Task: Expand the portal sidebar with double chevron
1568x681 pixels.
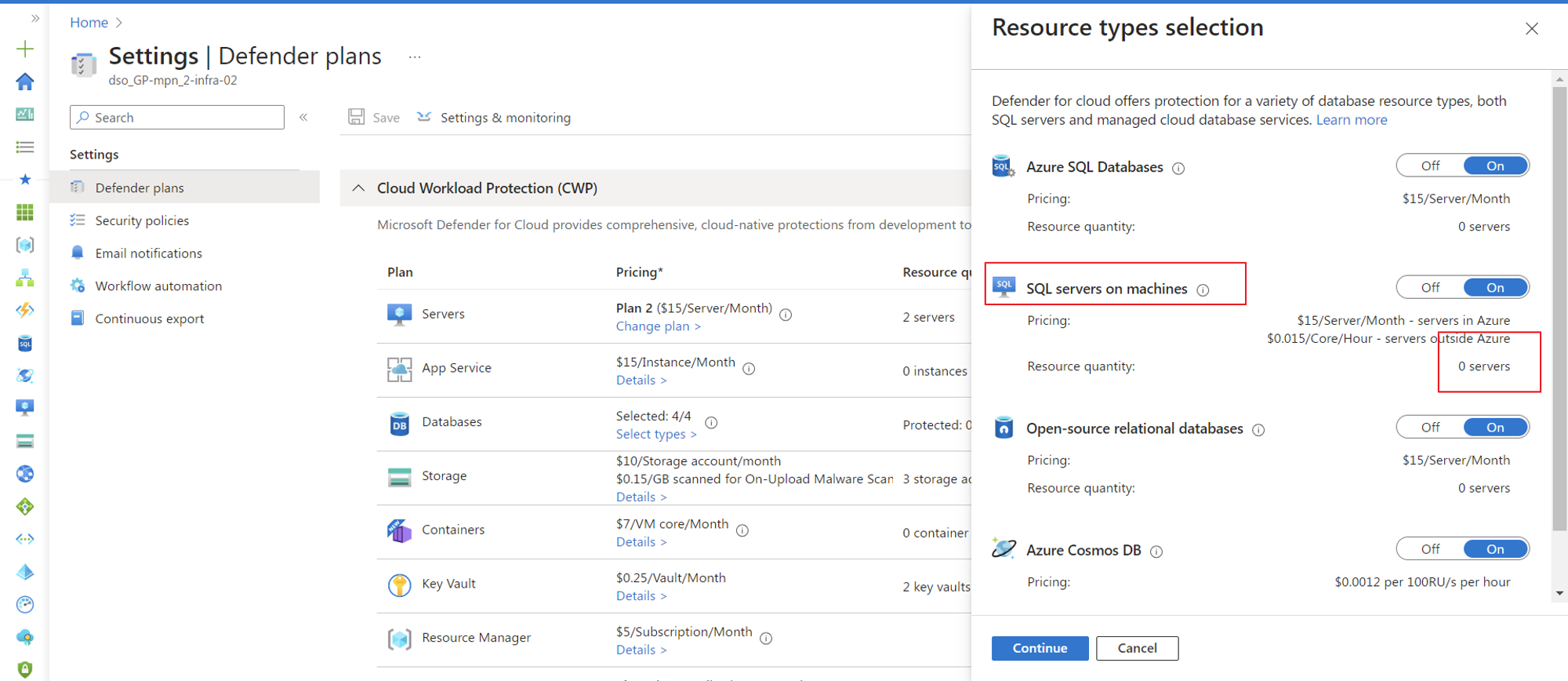Action: click(35, 18)
